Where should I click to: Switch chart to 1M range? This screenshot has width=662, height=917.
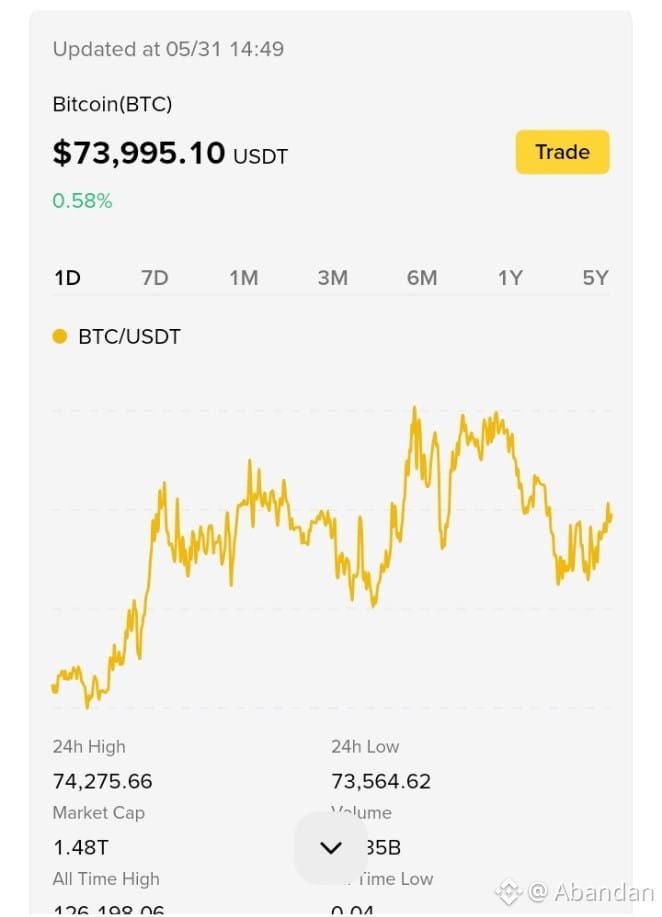(x=244, y=278)
